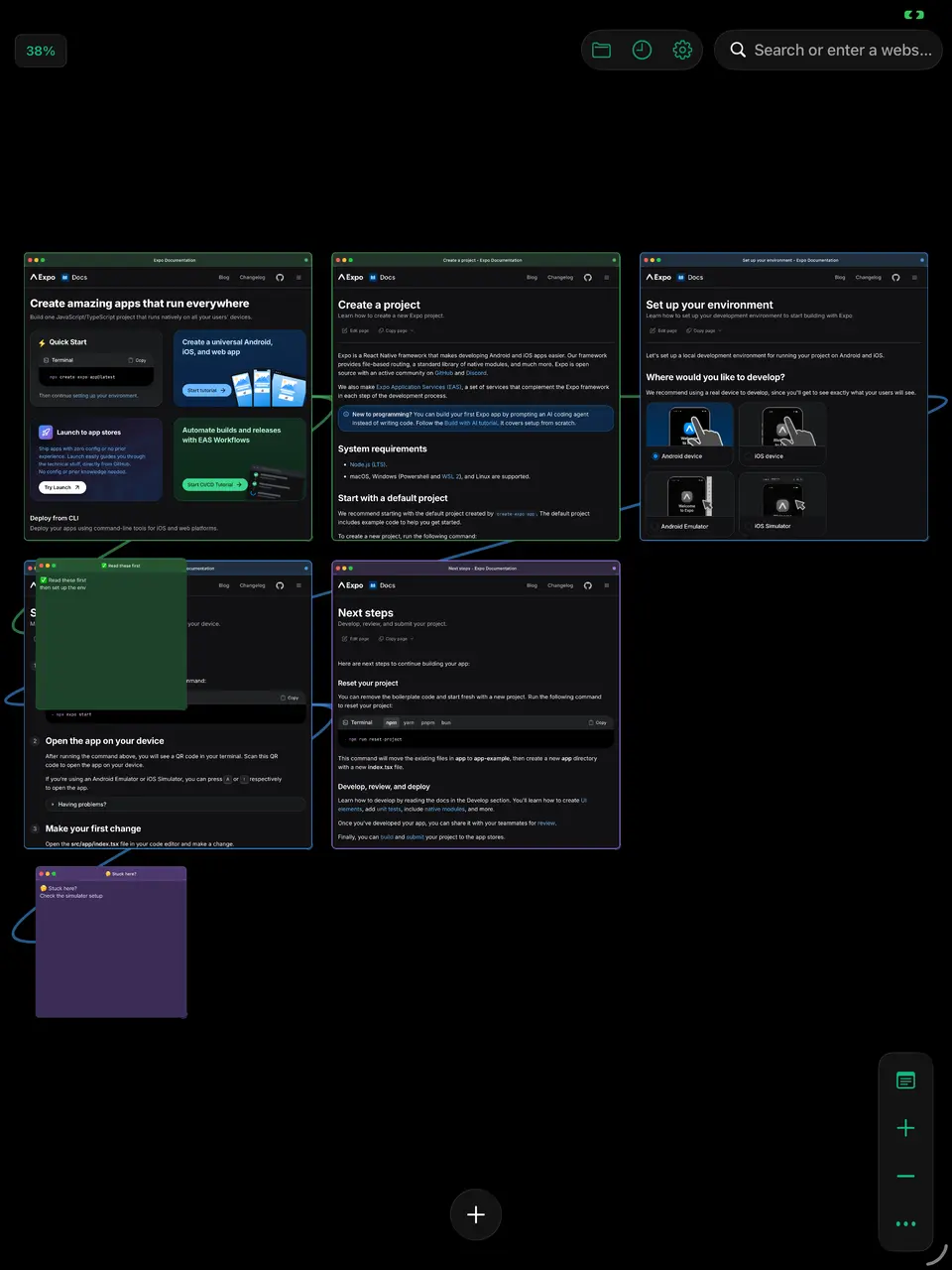Image resolution: width=952 pixels, height=1270 pixels.
Task: Expand Copy page dropdown in the Create a project window
Action: 397,330
